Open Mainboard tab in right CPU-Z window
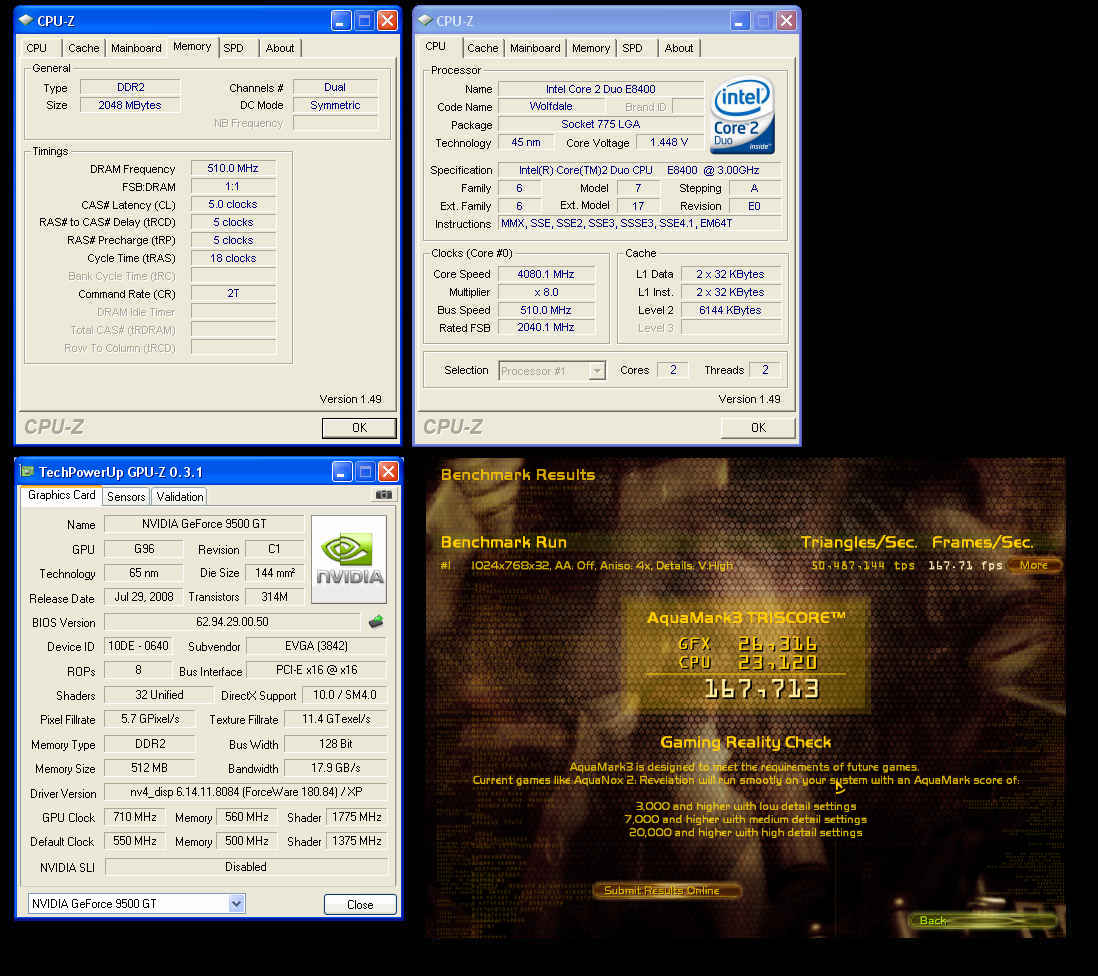The height and width of the screenshot is (976, 1098). pyautogui.click(x=535, y=48)
